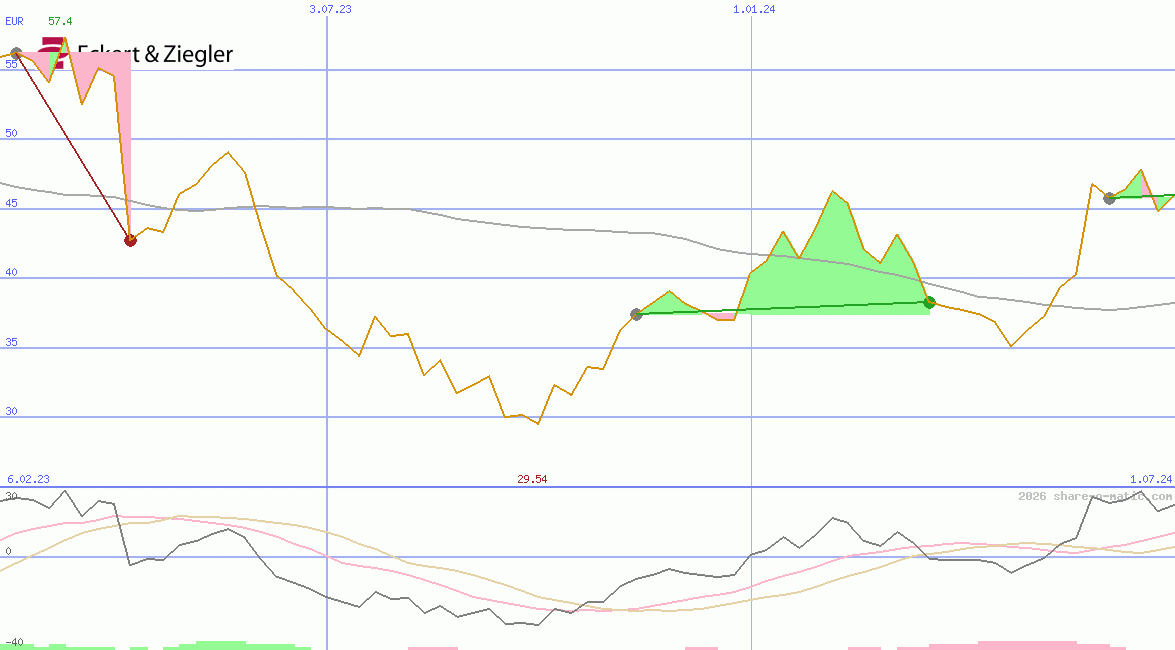Click the gray entry marker near 37 EUR

tap(636, 314)
